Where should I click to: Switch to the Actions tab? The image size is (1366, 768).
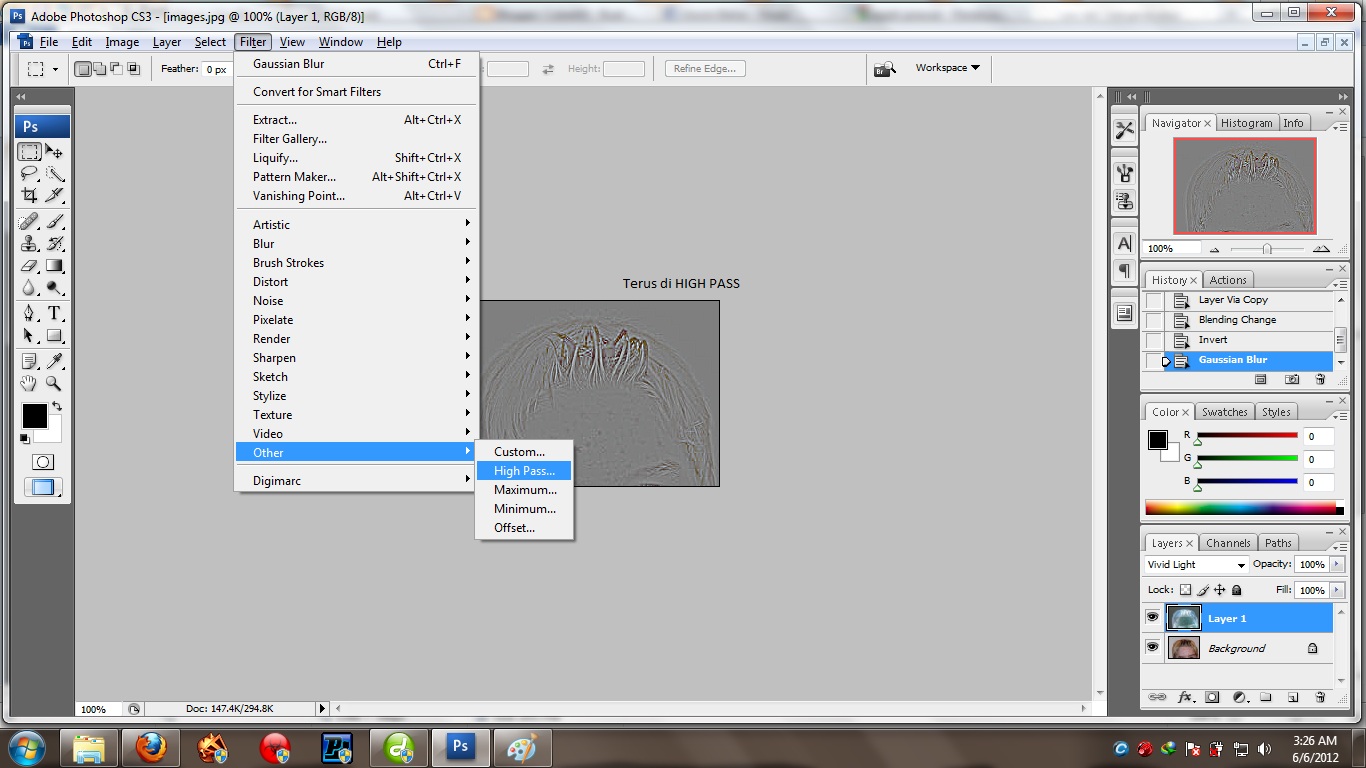1228,280
